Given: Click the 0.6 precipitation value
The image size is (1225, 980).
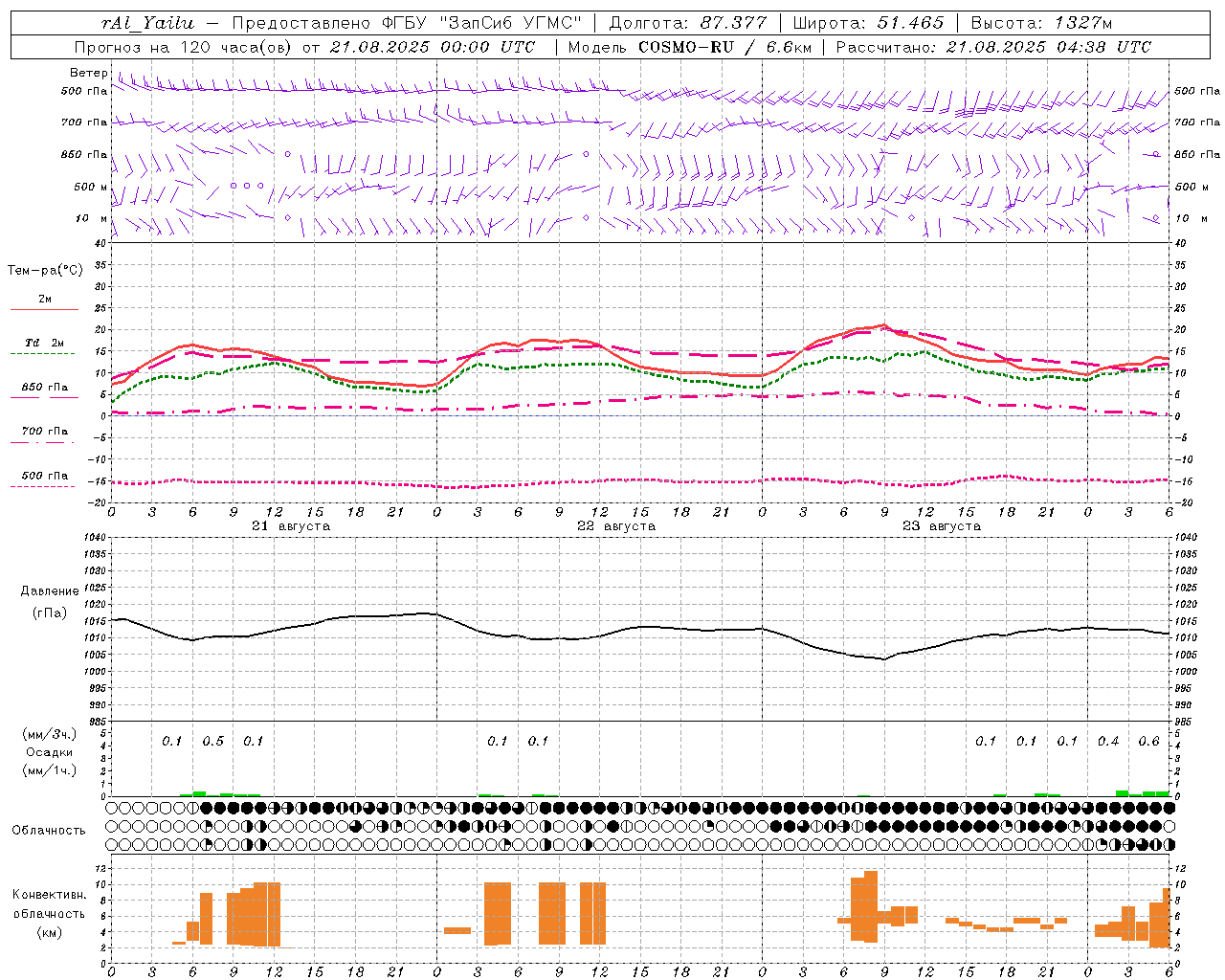Looking at the screenshot, I should [x=1148, y=742].
